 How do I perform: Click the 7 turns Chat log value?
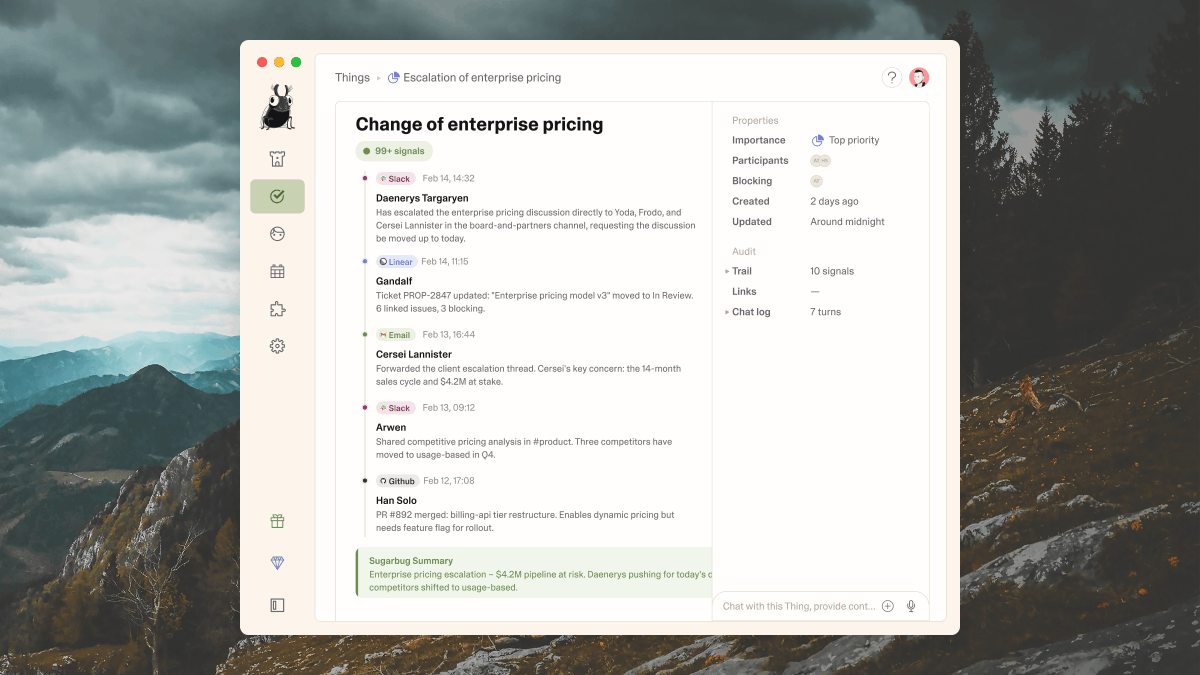(826, 312)
